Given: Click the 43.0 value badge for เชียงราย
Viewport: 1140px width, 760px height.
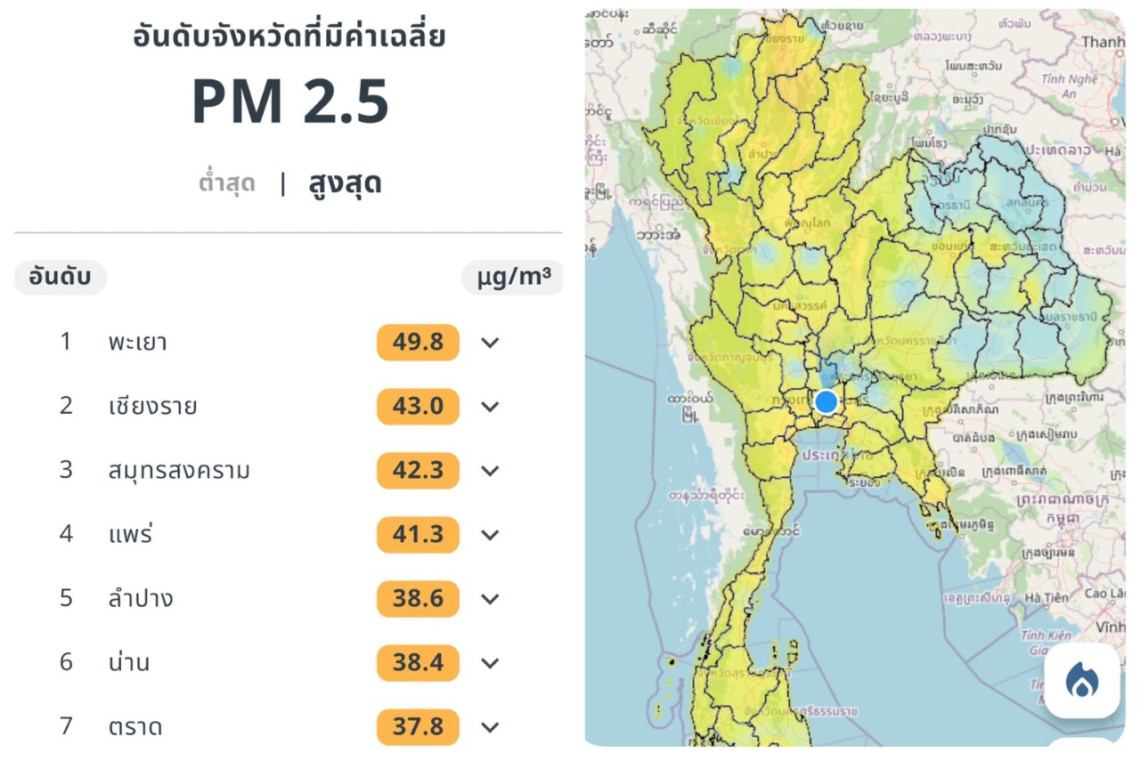Looking at the screenshot, I should pyautogui.click(x=418, y=407).
